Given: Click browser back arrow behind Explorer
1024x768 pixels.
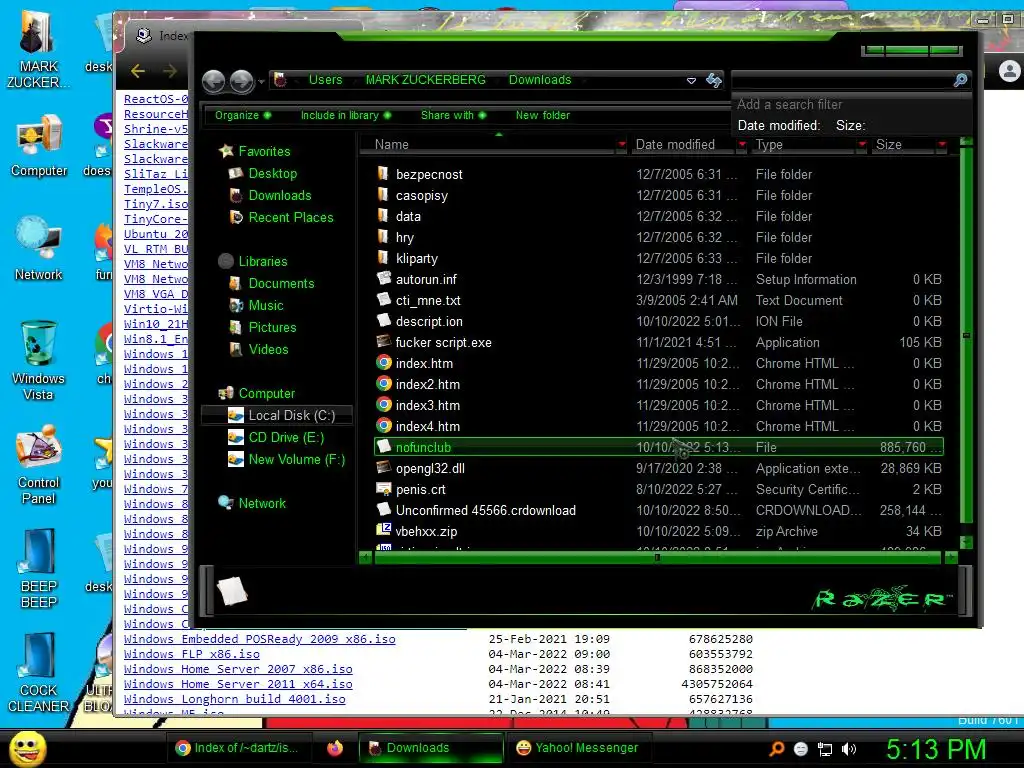Looking at the screenshot, I should coord(138,71).
